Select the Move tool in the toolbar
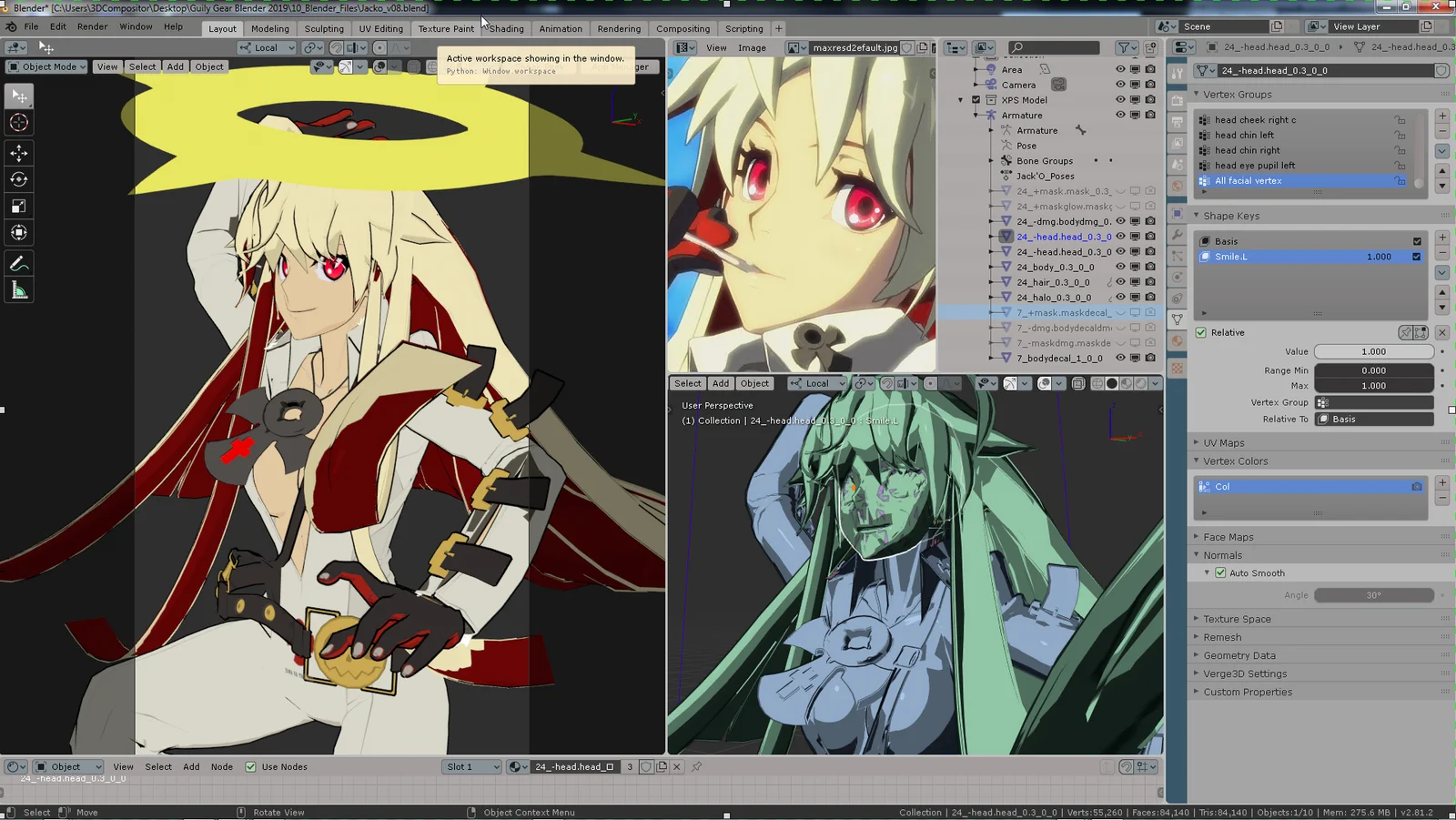 [x=19, y=153]
